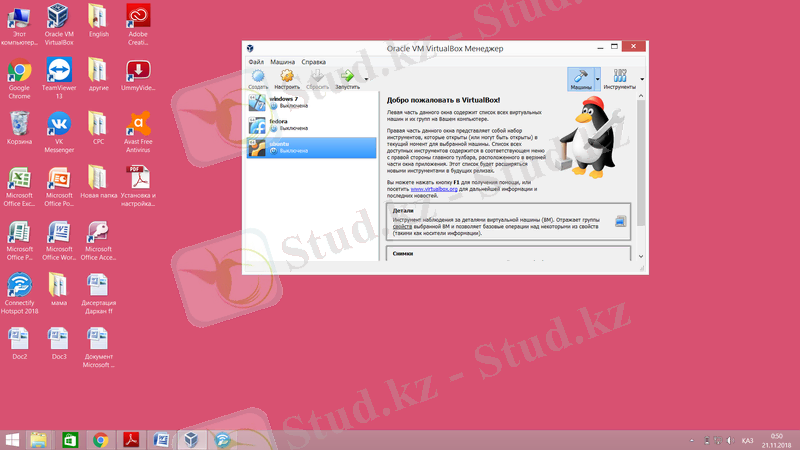Screen dimensions: 800x450
Task: Open Adobe Creative Cloud desktop icon
Action: [138, 24]
